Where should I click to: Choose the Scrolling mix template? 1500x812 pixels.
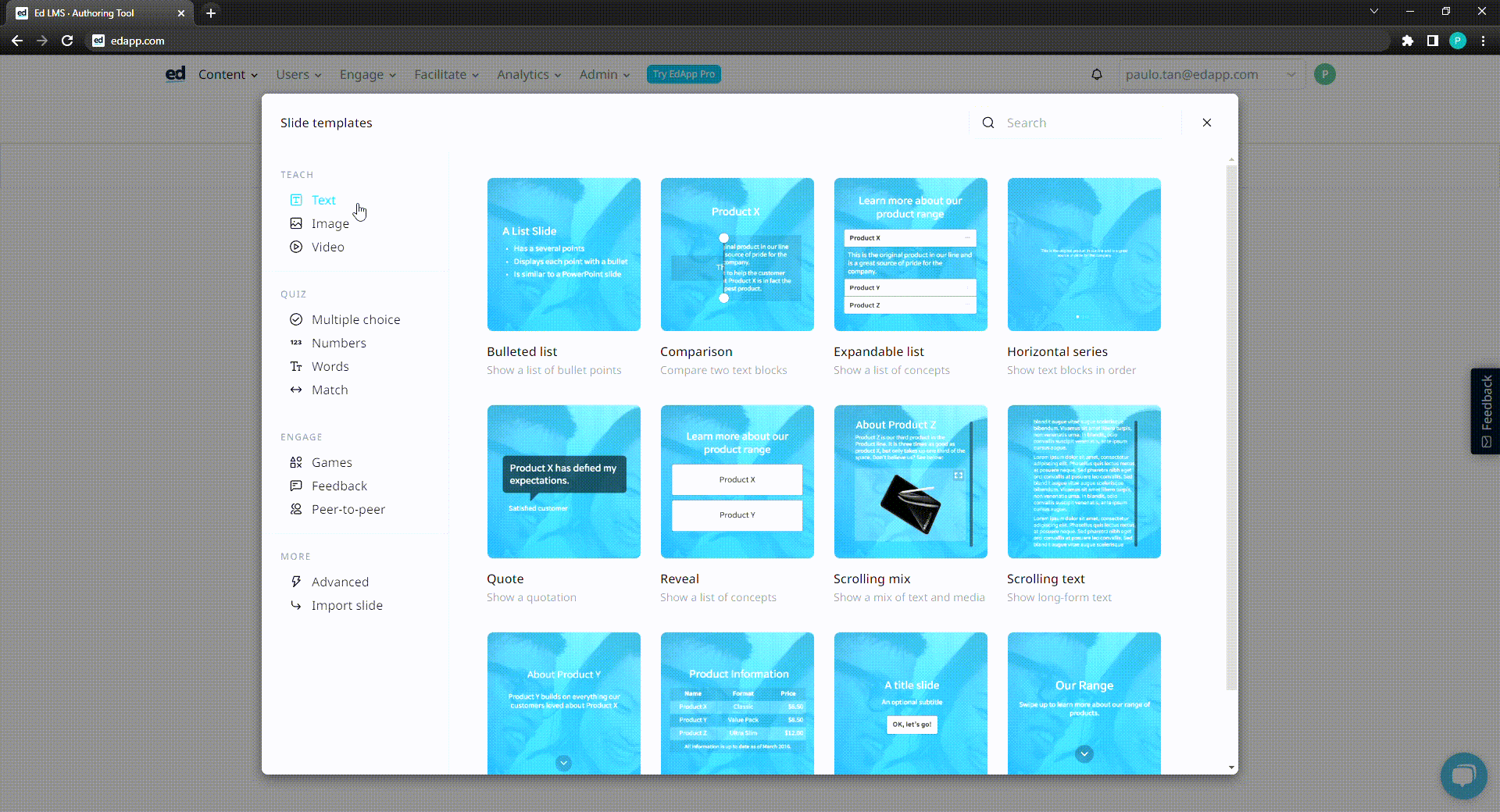tap(911, 482)
